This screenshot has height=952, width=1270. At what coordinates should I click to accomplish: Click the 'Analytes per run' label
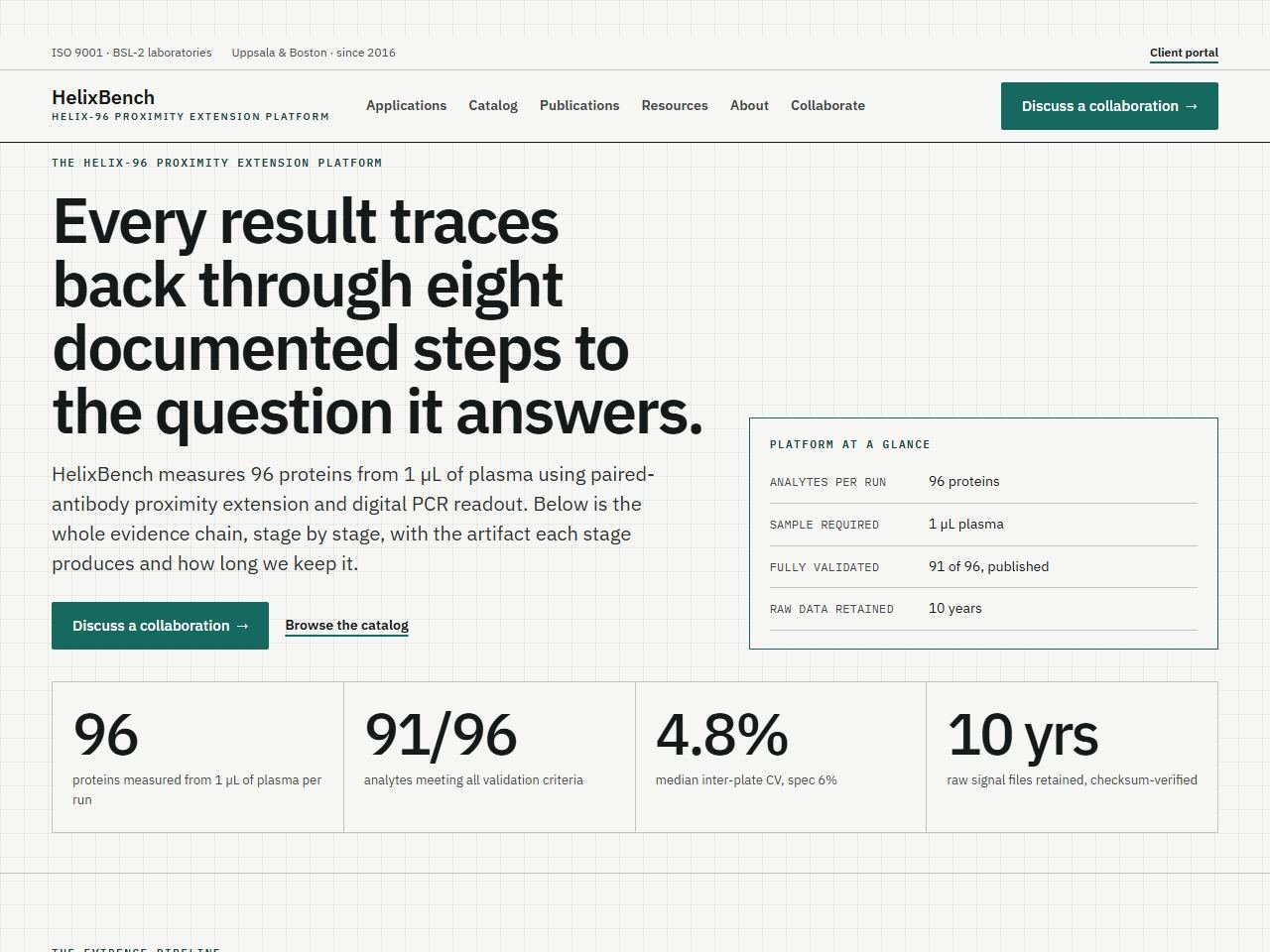pos(827,482)
